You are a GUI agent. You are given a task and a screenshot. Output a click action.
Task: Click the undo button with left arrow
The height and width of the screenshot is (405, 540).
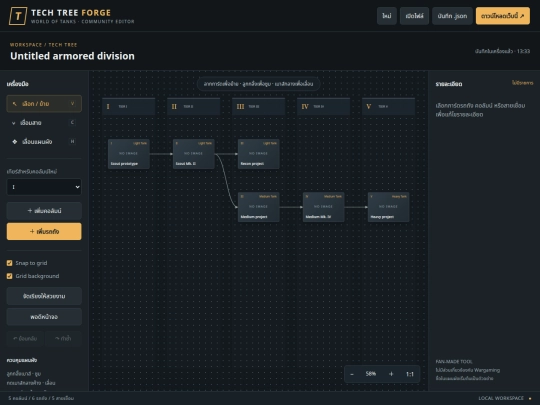click(25, 339)
